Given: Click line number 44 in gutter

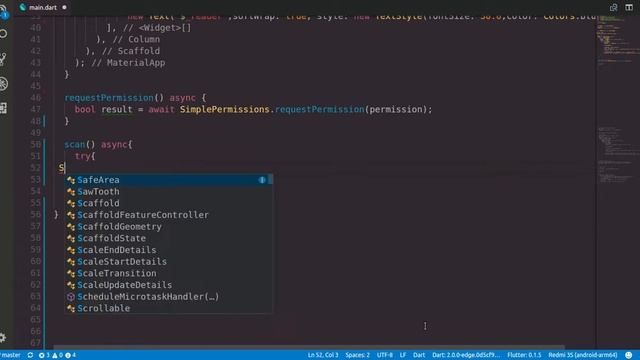Looking at the screenshot, I should [x=36, y=74].
